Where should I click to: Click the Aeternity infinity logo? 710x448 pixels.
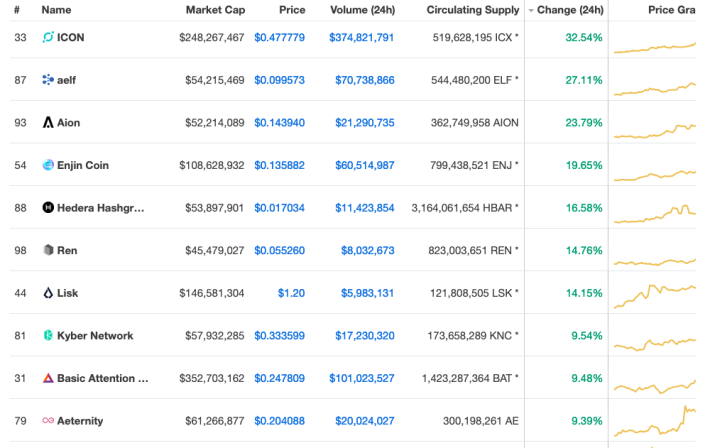click(x=48, y=421)
